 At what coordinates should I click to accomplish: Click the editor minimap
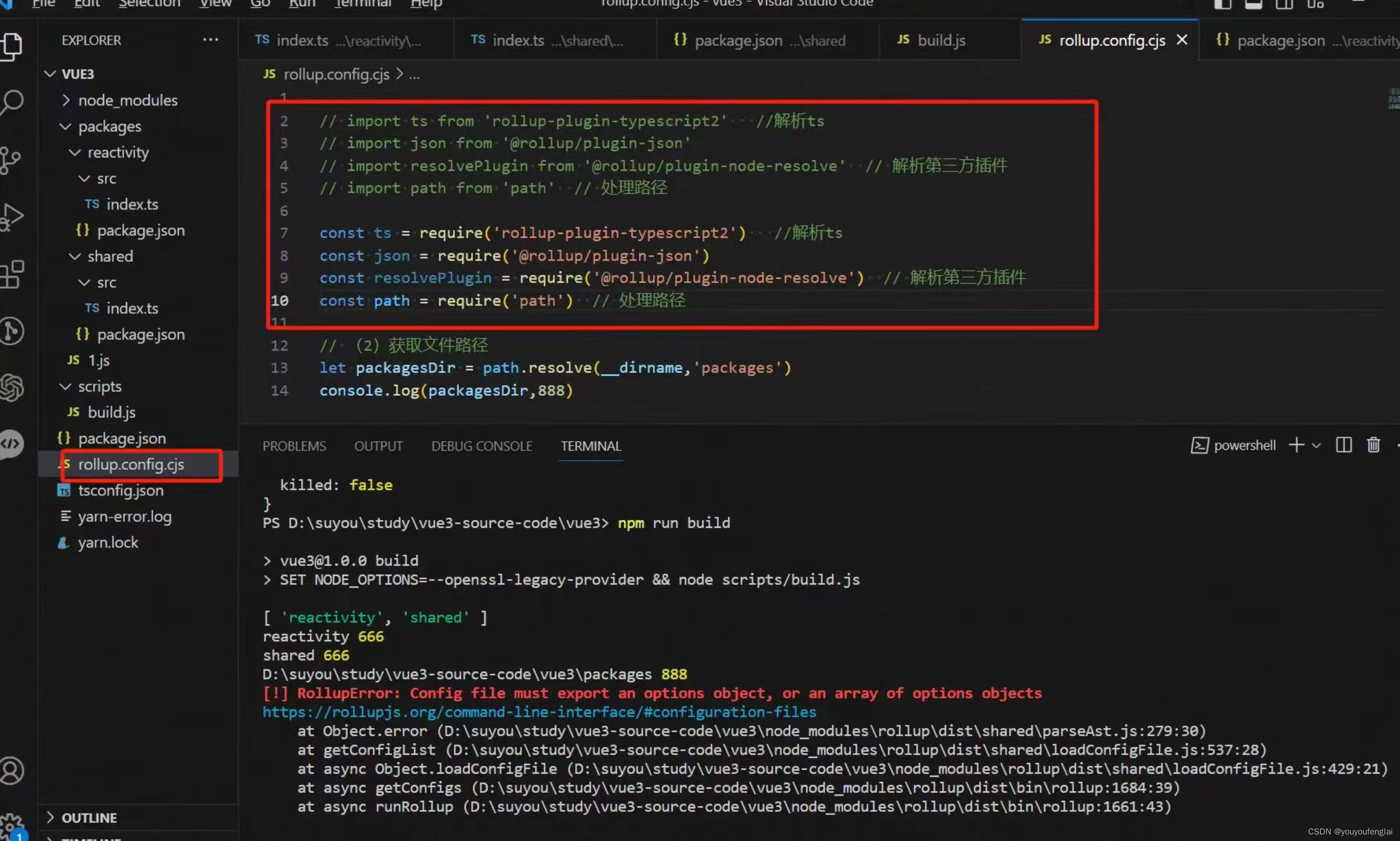[x=1393, y=99]
